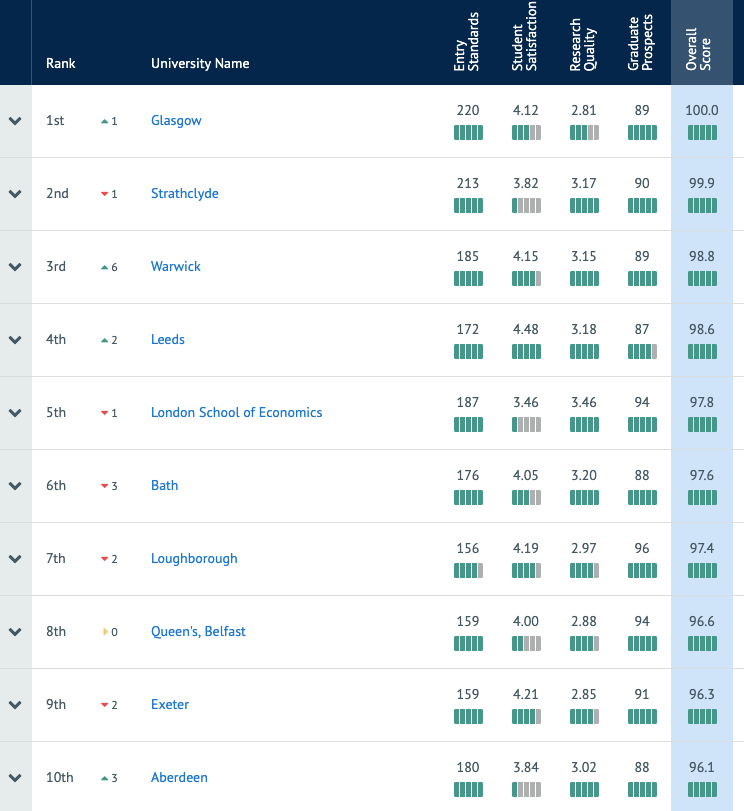Expand the Warwick row chevron
744x811 pixels.
[x=15, y=267]
